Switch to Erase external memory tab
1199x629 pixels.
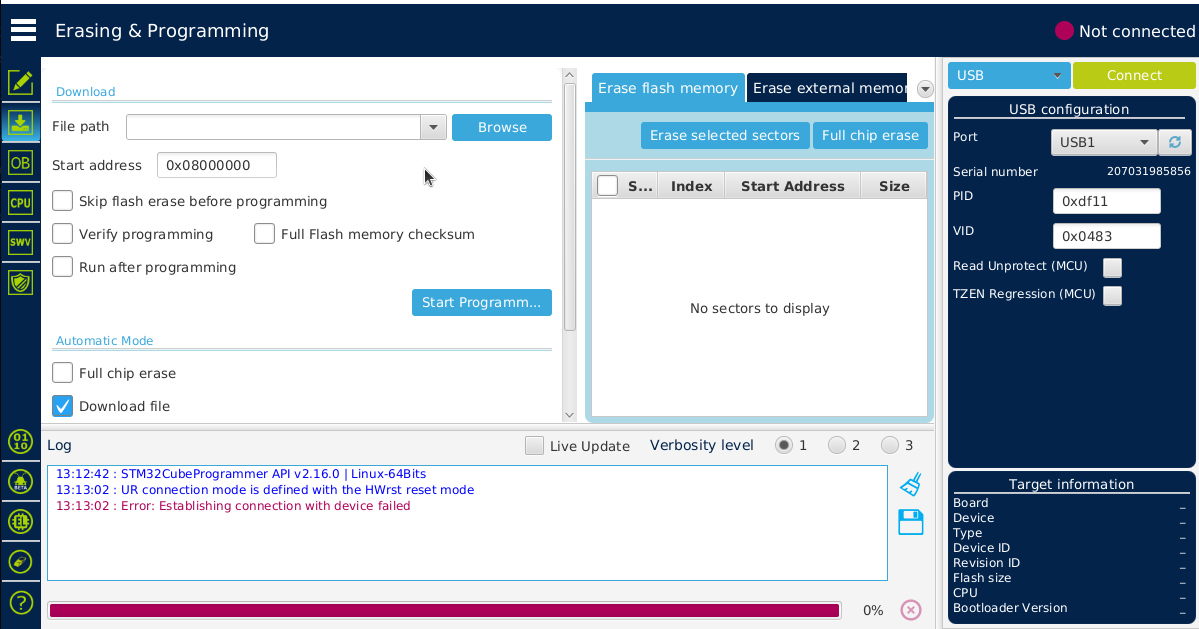tap(827, 88)
